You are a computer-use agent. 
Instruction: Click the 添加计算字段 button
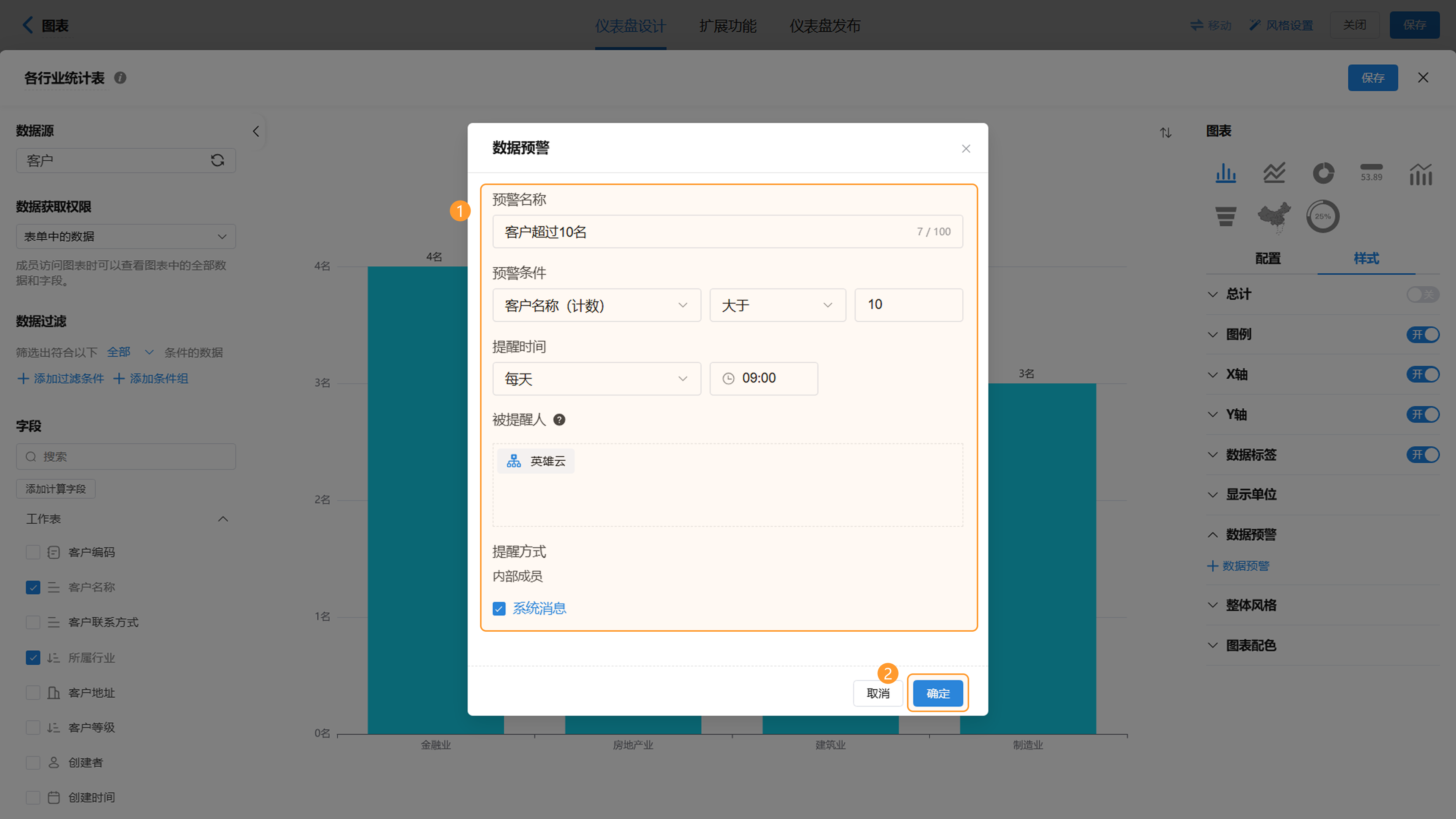coord(55,489)
